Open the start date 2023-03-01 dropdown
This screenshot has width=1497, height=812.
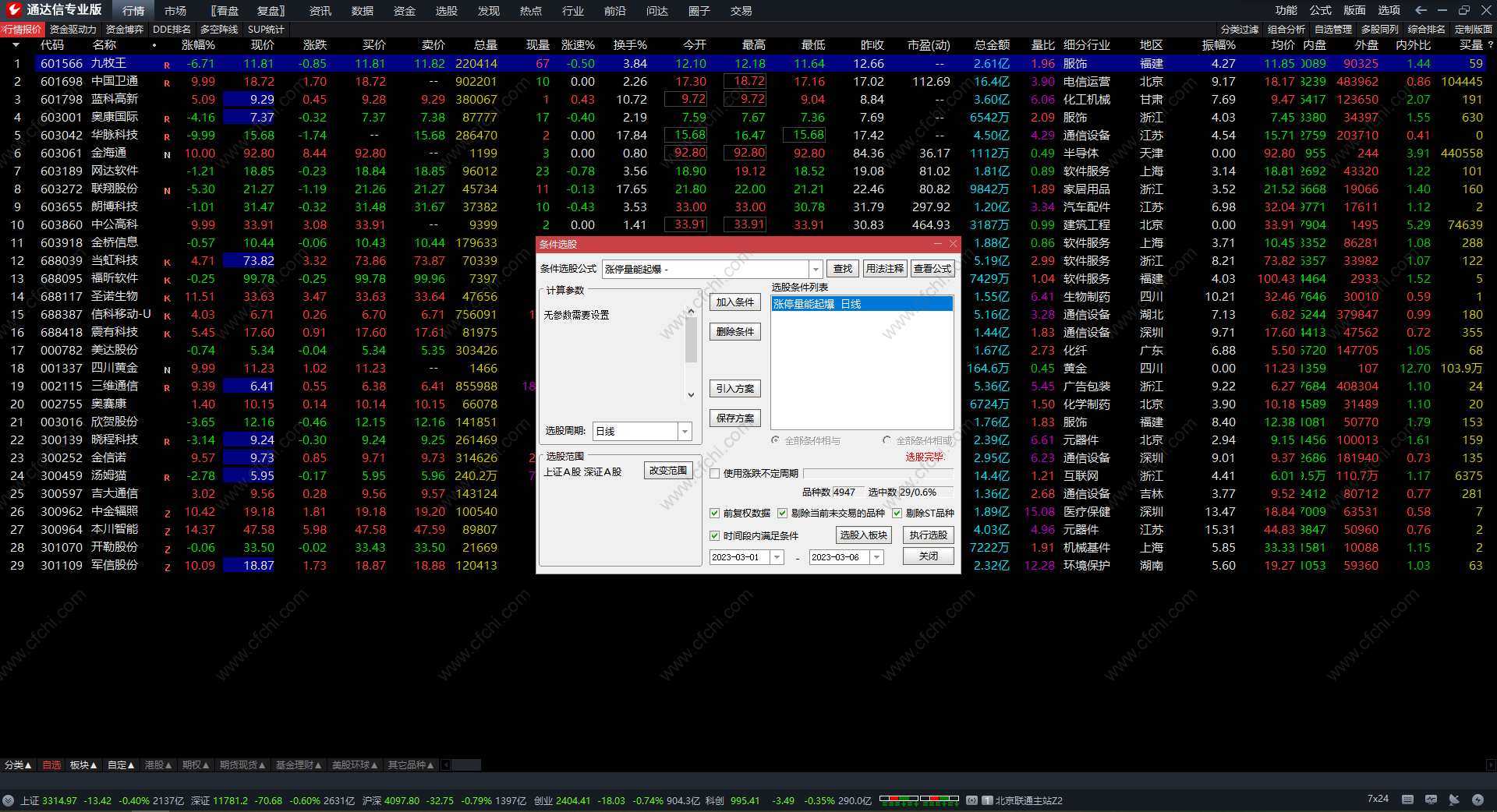click(777, 557)
